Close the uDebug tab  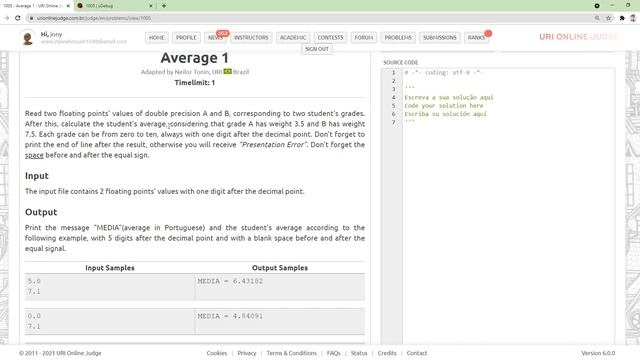pos(151,6)
